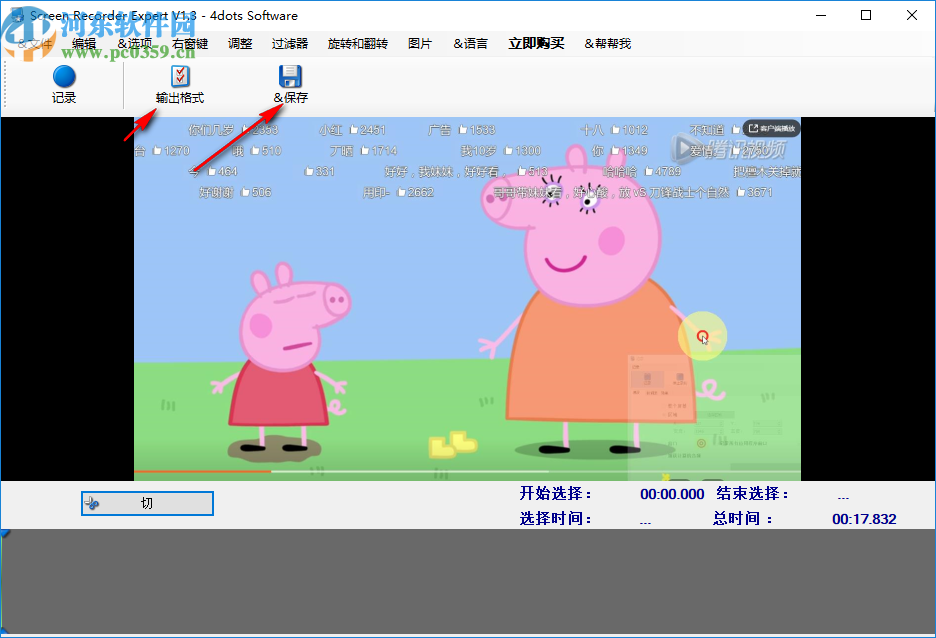The image size is (936, 638).
Task: Click the 立即购买 buy now menu entry
Action: coord(537,43)
